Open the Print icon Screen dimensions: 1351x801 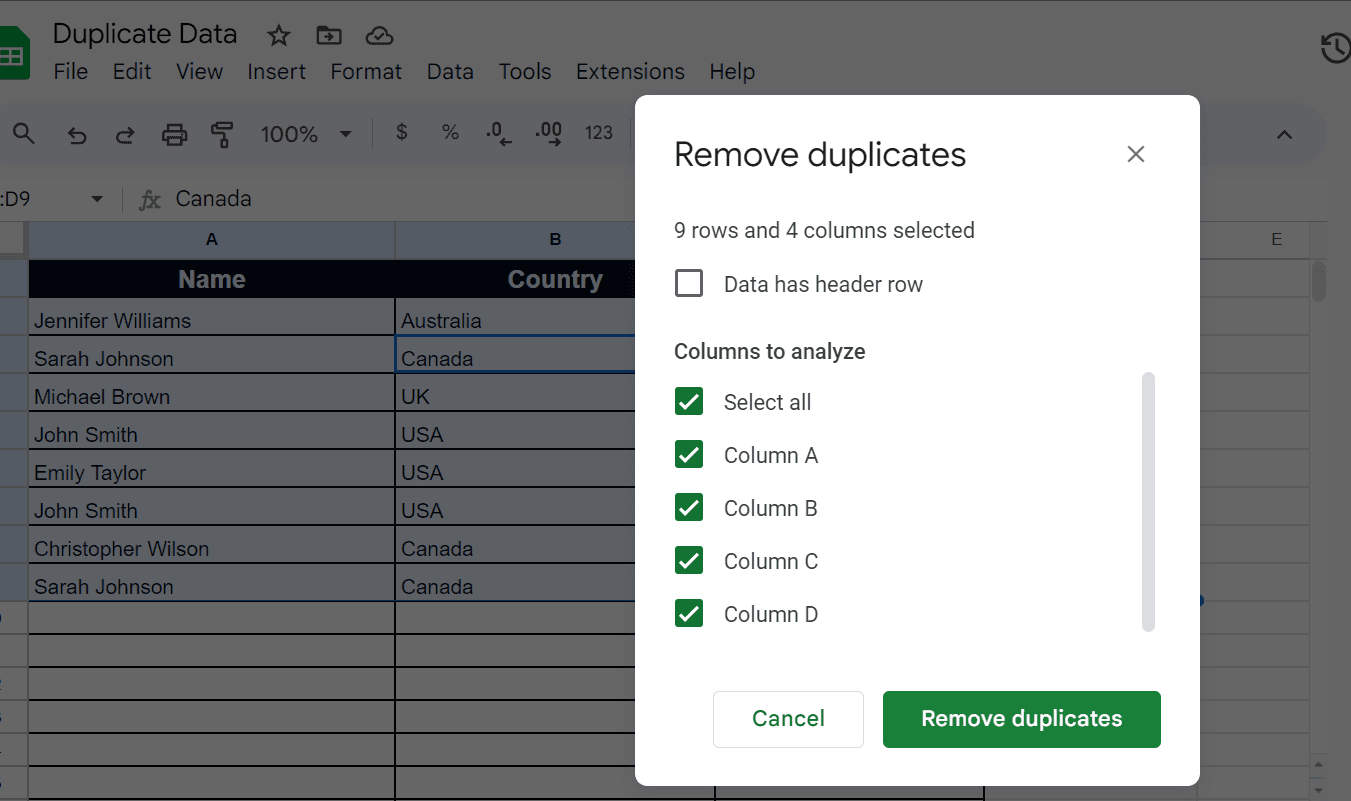(x=174, y=133)
